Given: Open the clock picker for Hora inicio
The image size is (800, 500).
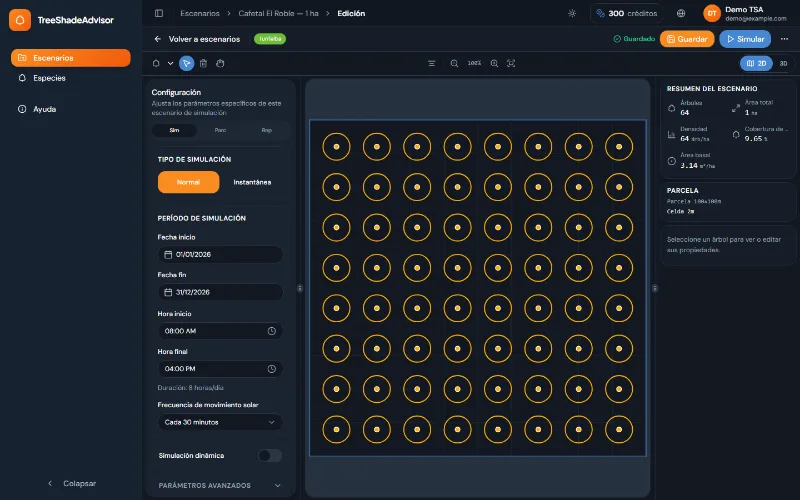Looking at the screenshot, I should pyautogui.click(x=271, y=331).
